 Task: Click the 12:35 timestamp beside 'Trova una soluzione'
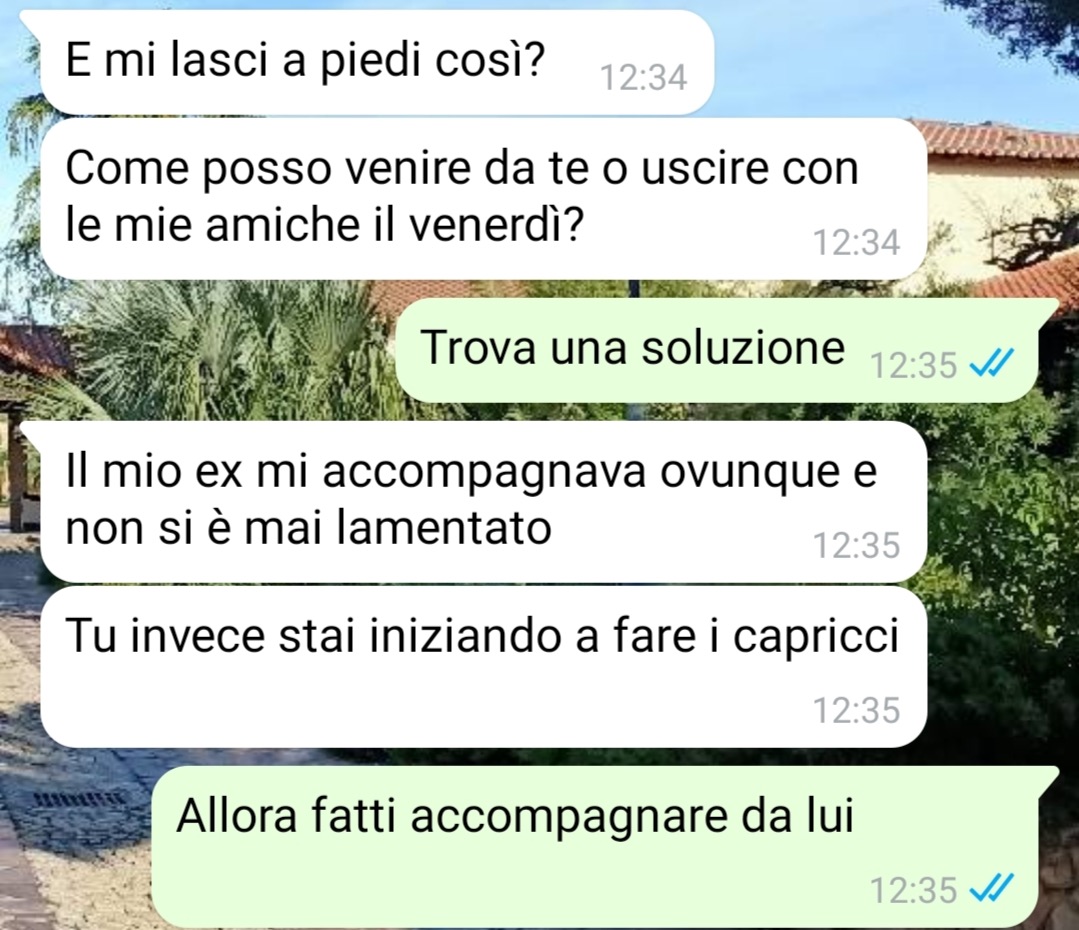[914, 365]
